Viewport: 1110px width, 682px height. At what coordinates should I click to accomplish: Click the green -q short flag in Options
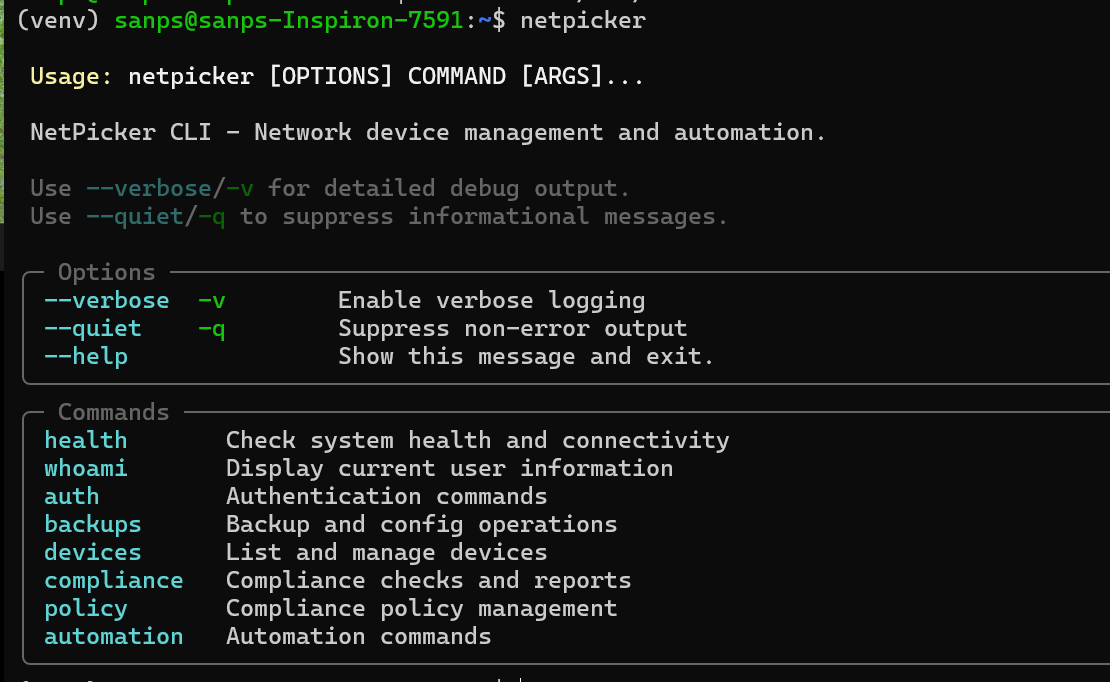(x=211, y=328)
